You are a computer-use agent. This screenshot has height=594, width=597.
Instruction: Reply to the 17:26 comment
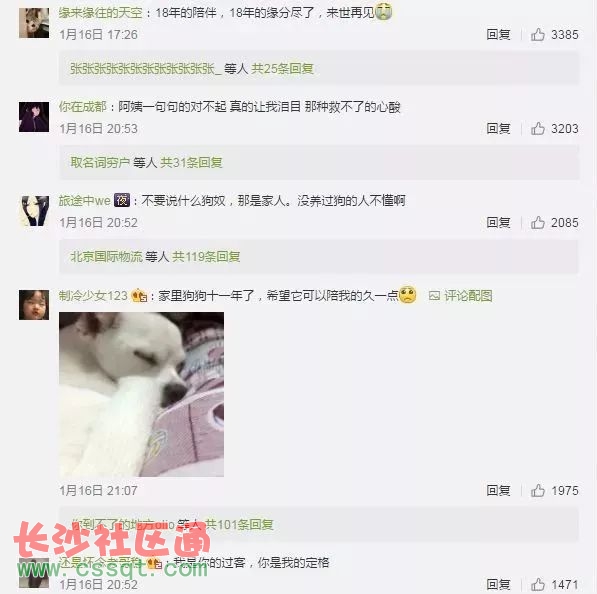498,35
